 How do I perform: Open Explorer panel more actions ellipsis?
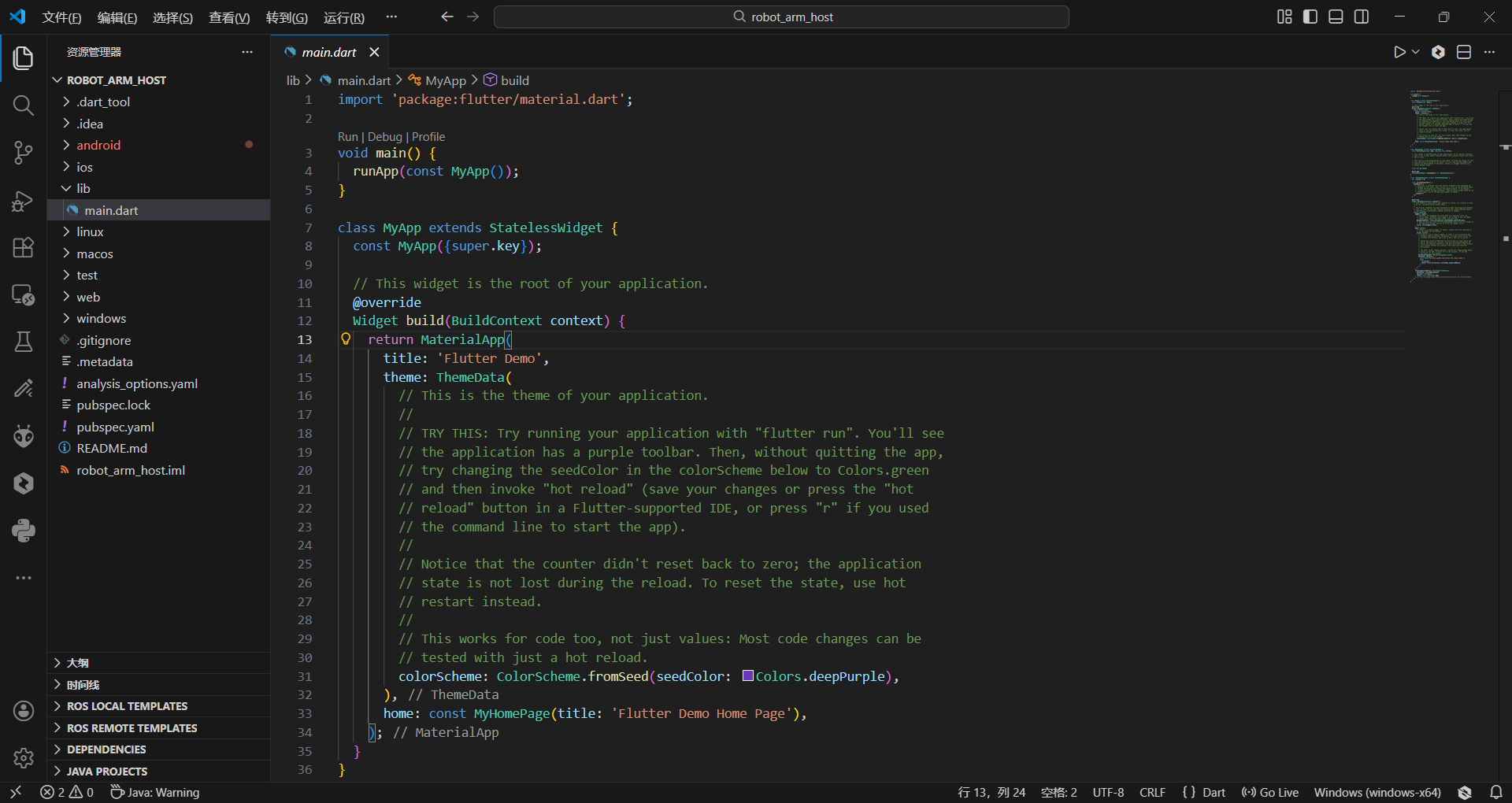pyautogui.click(x=247, y=52)
